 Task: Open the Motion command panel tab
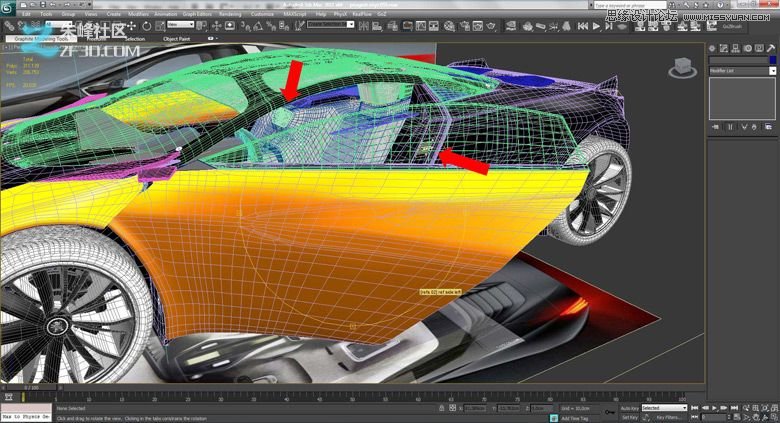pos(747,48)
